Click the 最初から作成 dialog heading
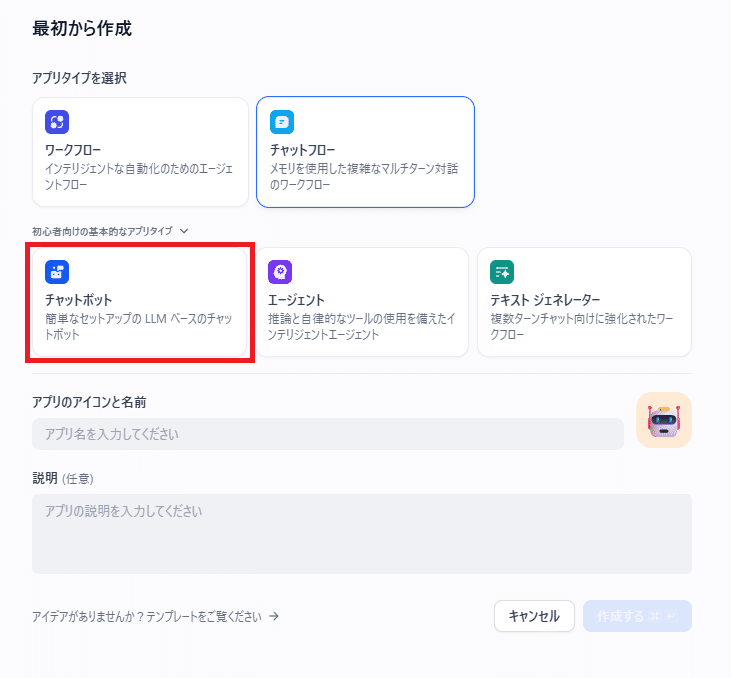The height and width of the screenshot is (678, 731). point(82,28)
